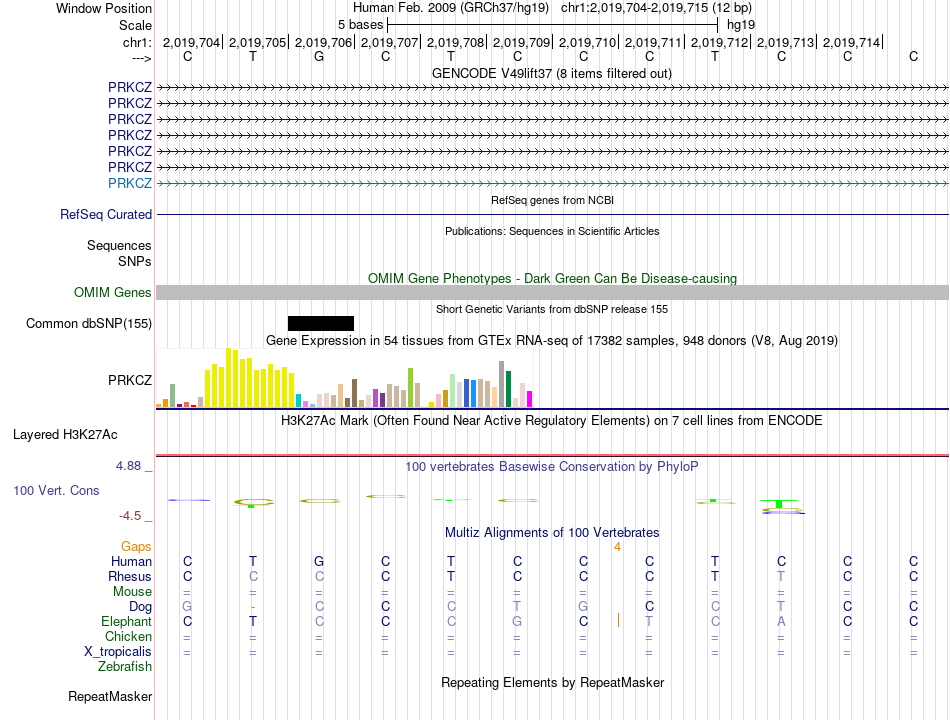Click the 100 Vert. Cons label
The height and width of the screenshot is (720, 950).
(x=56, y=490)
